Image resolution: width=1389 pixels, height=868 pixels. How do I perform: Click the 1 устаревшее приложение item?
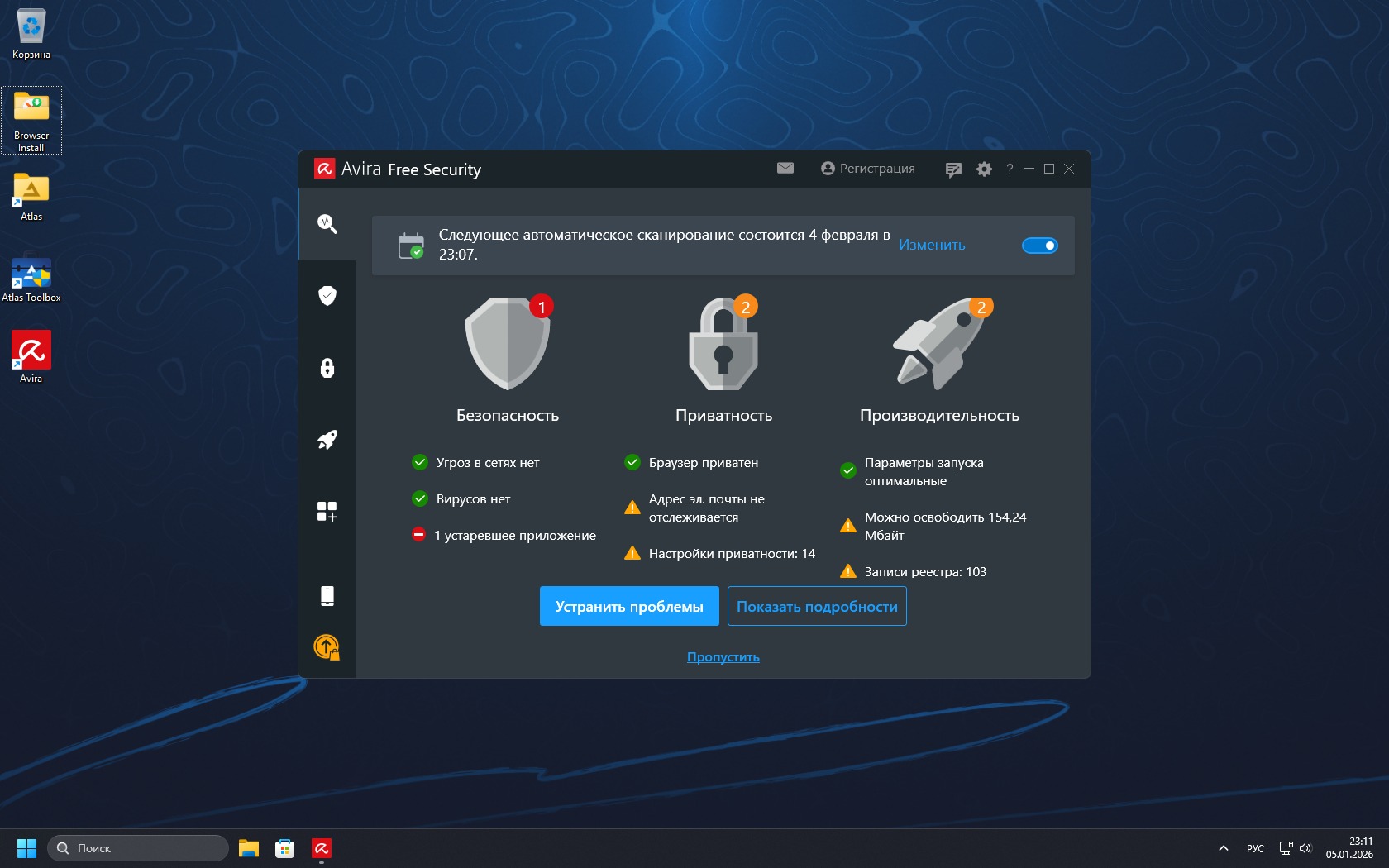click(504, 536)
